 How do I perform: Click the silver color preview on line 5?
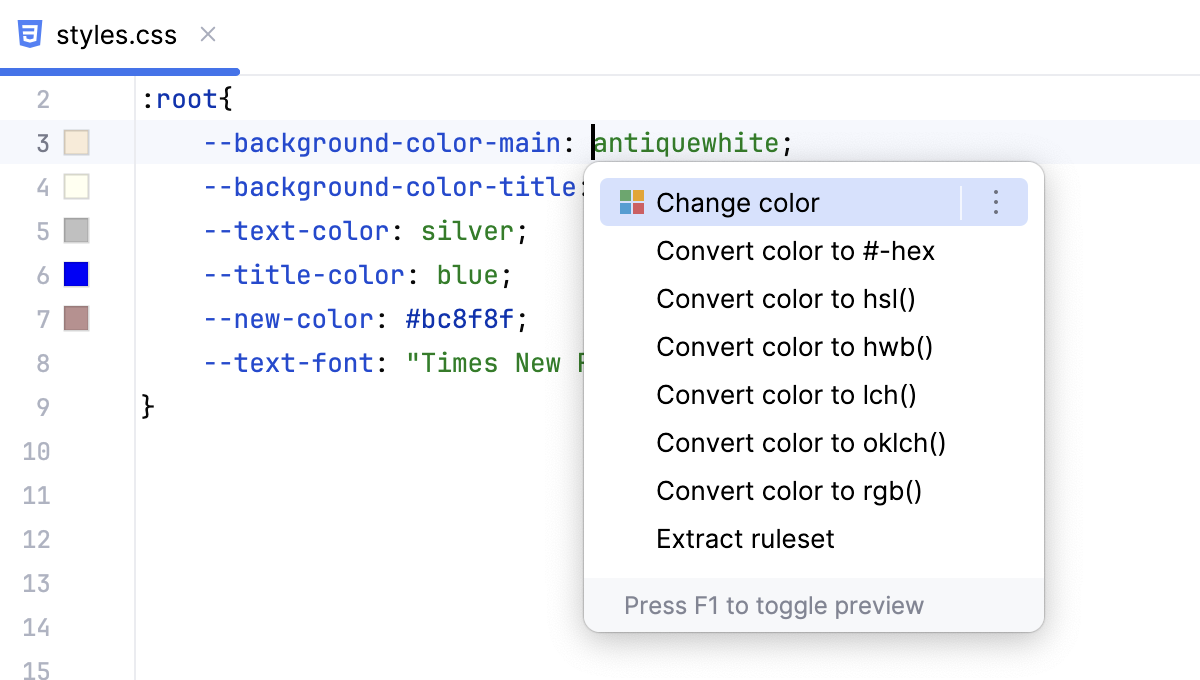(76, 231)
